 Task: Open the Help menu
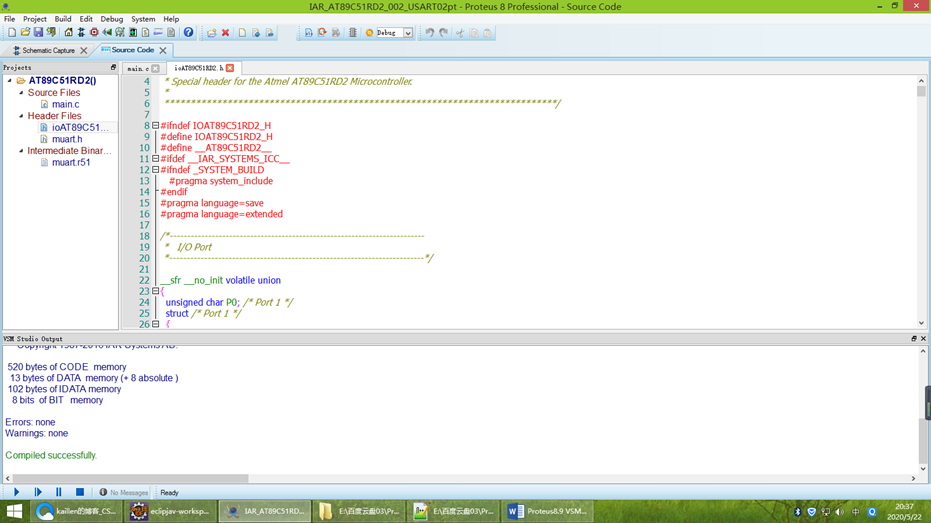171,19
